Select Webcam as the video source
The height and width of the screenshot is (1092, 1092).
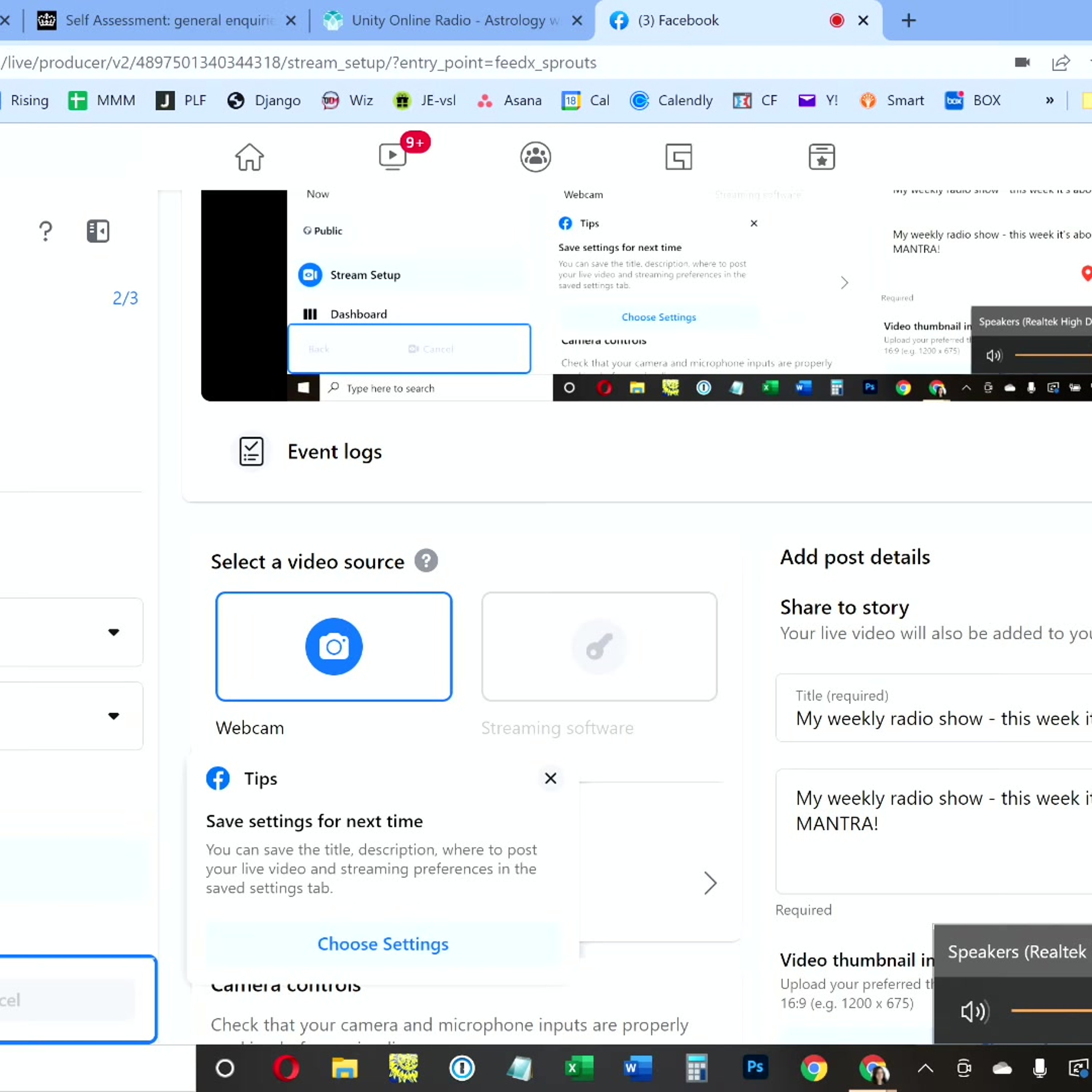click(333, 646)
